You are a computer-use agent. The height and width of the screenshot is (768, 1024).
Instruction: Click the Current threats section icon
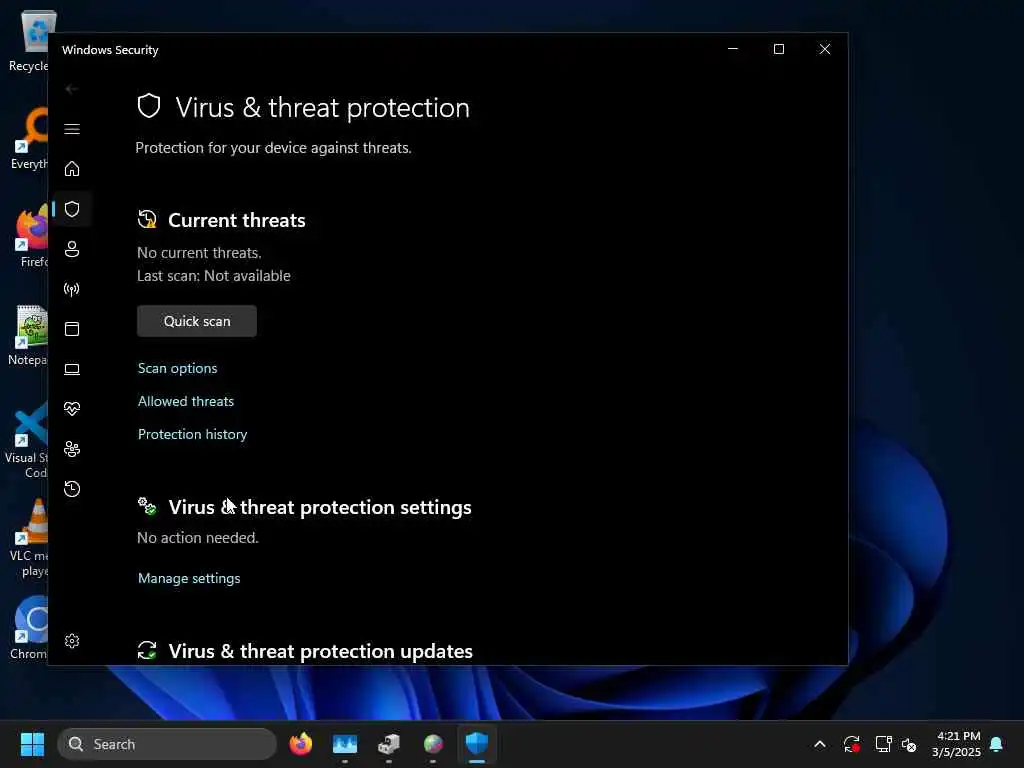pos(147,219)
